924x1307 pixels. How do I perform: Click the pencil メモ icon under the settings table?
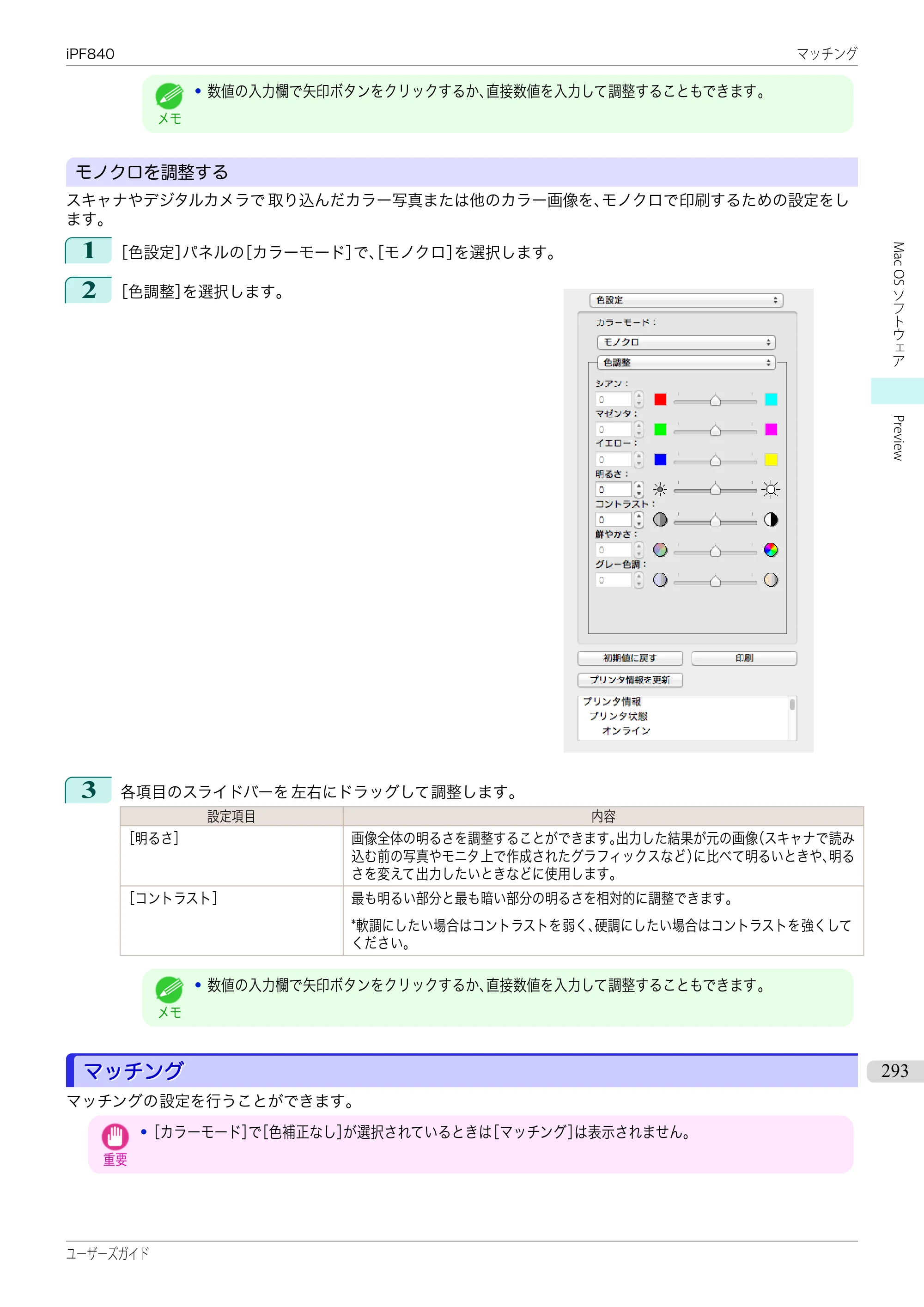pyautogui.click(x=169, y=990)
